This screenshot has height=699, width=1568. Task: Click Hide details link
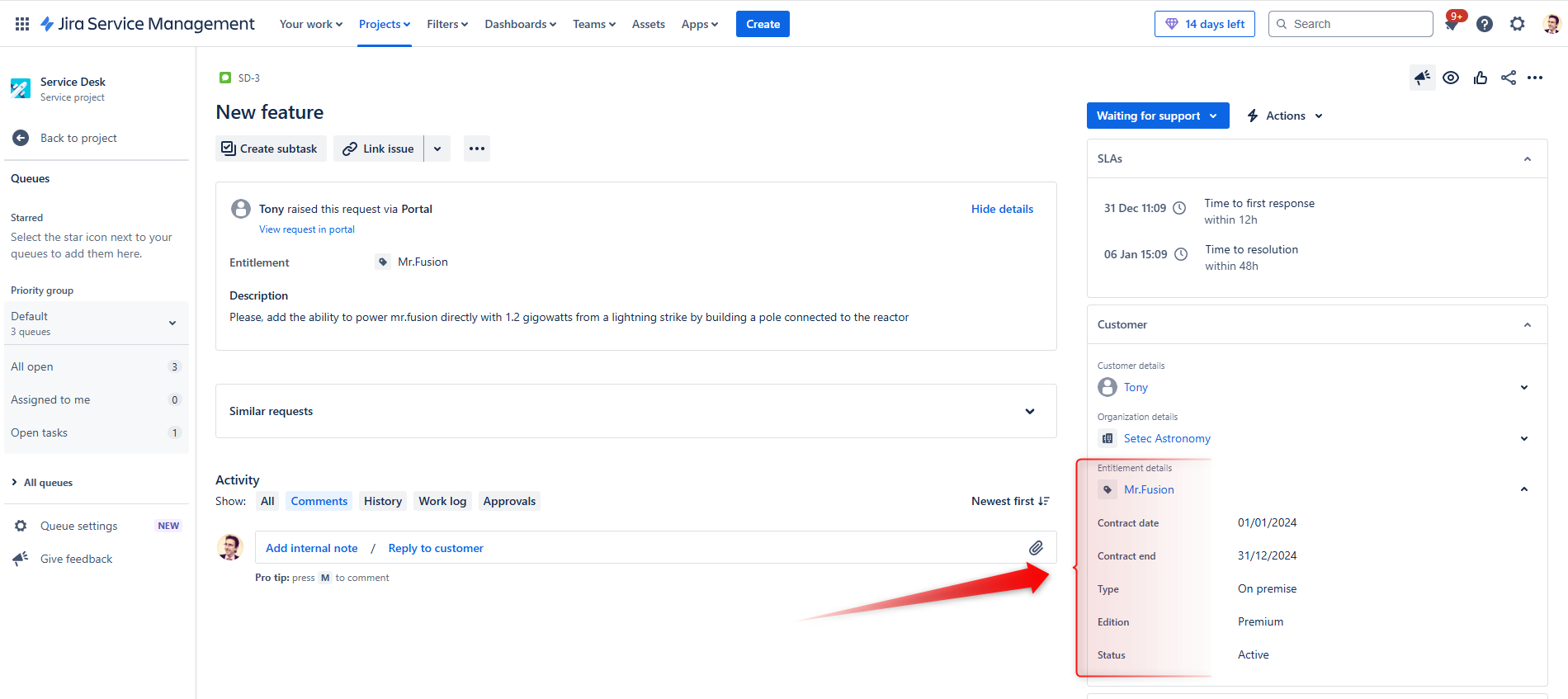[1002, 209]
